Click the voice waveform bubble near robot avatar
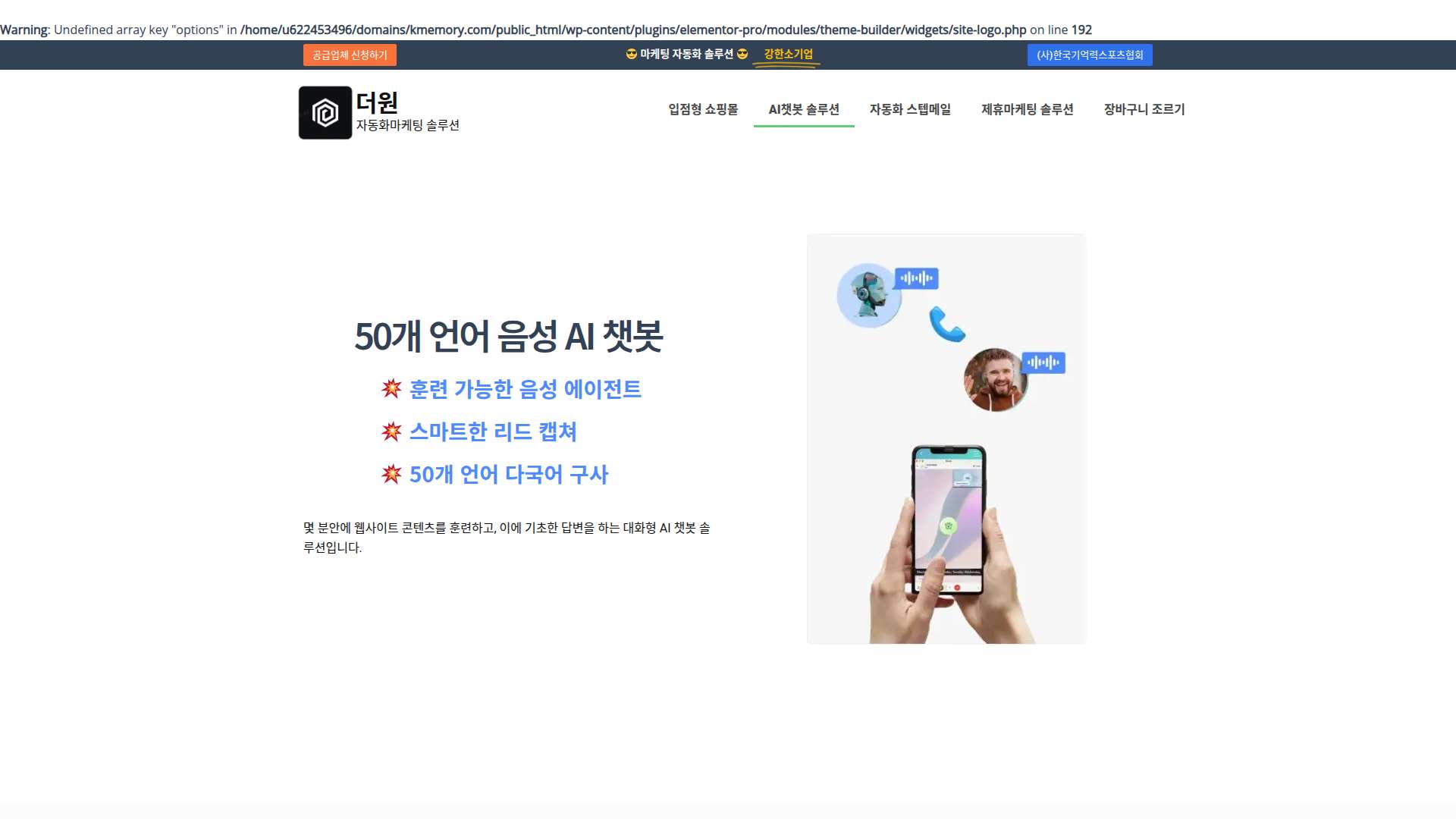 point(916,278)
